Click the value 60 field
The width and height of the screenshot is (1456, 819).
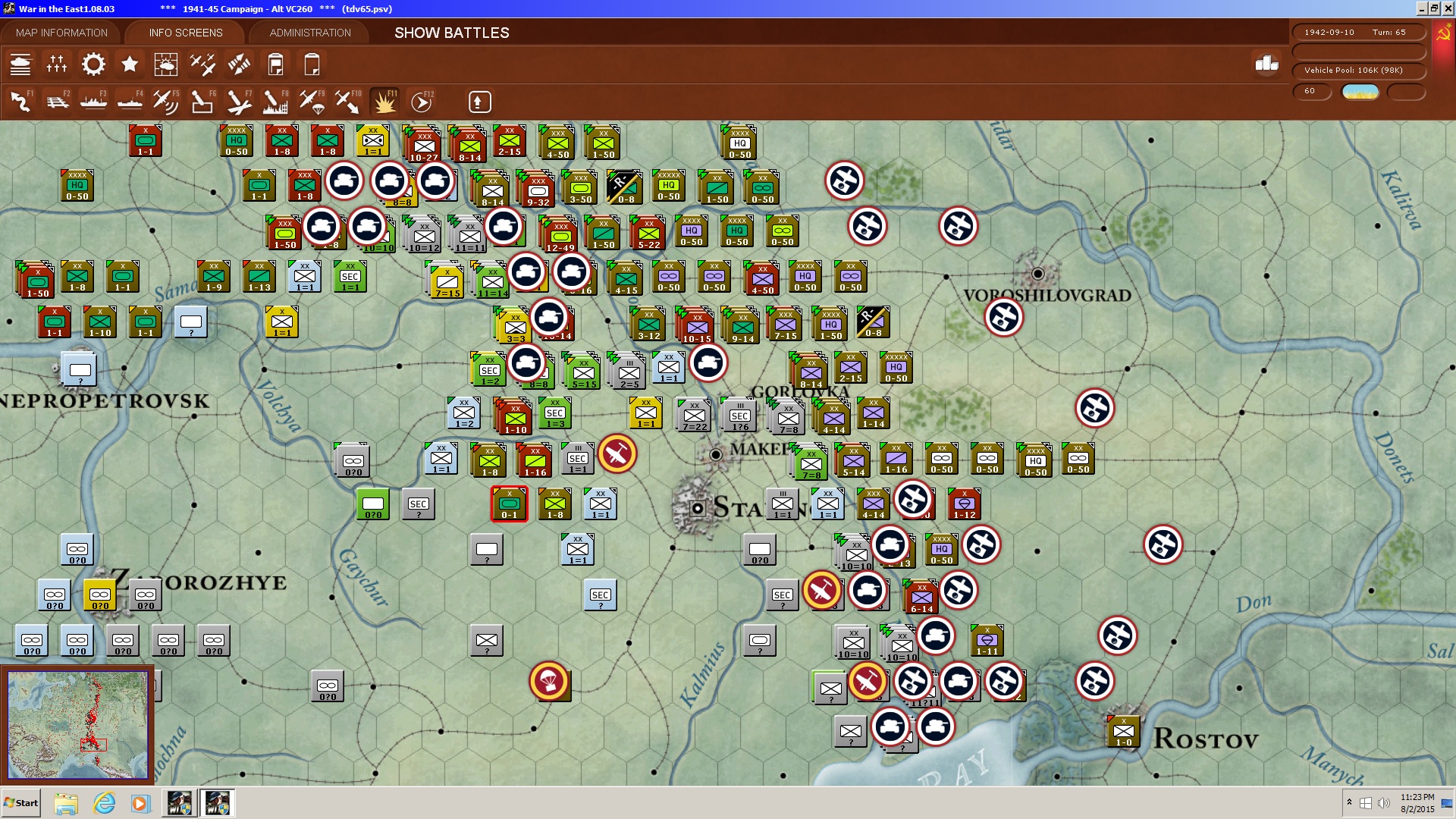tap(1312, 91)
